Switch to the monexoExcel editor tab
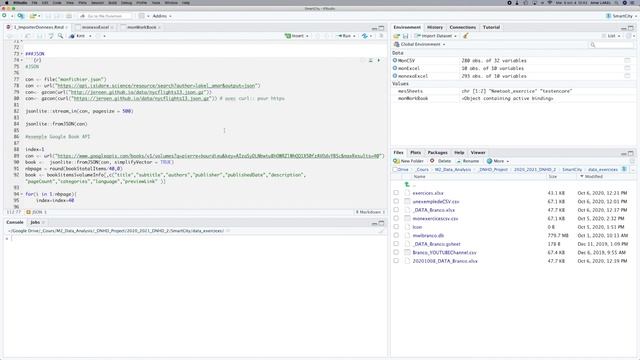 coord(96,27)
